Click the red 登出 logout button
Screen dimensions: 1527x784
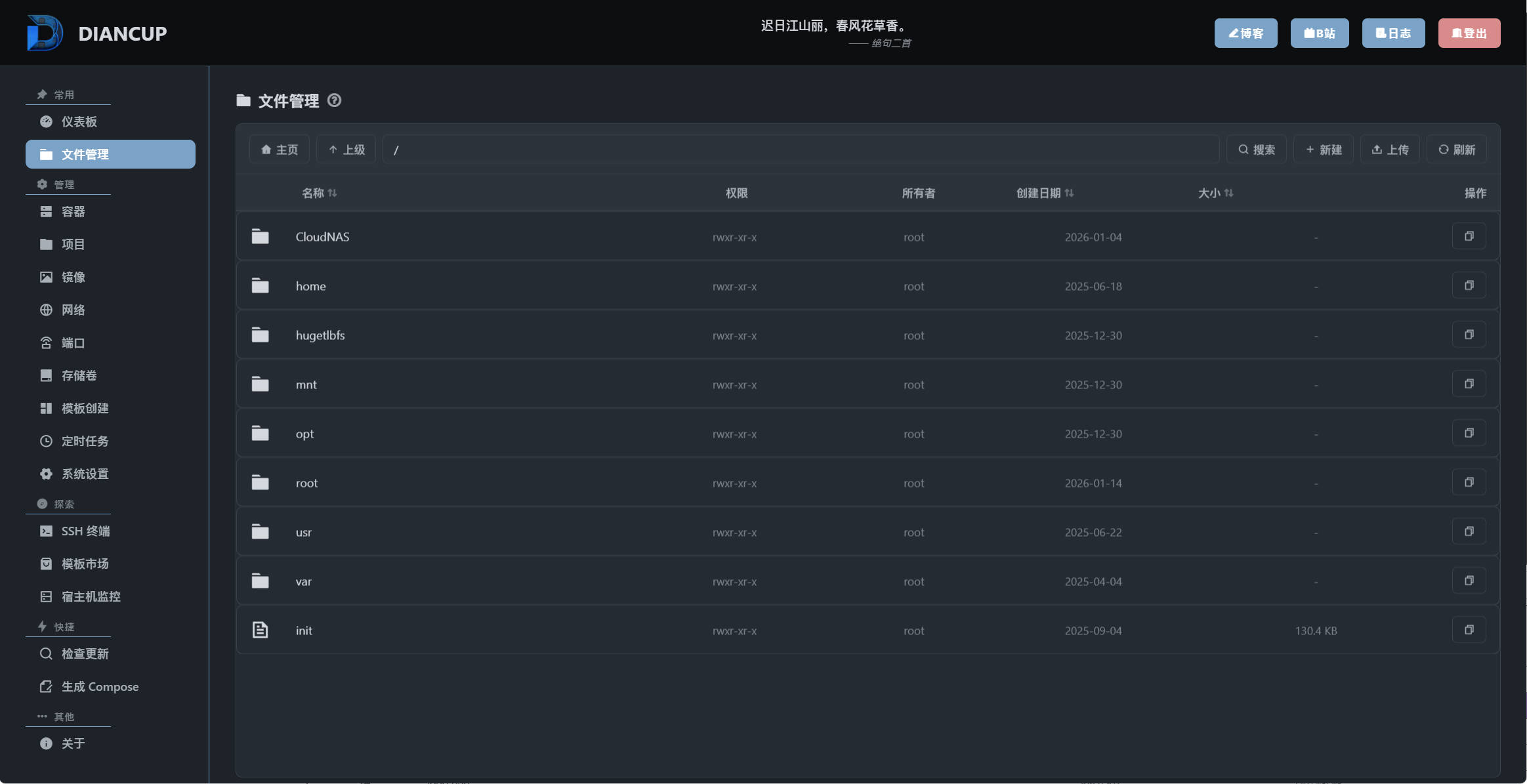(x=1469, y=33)
